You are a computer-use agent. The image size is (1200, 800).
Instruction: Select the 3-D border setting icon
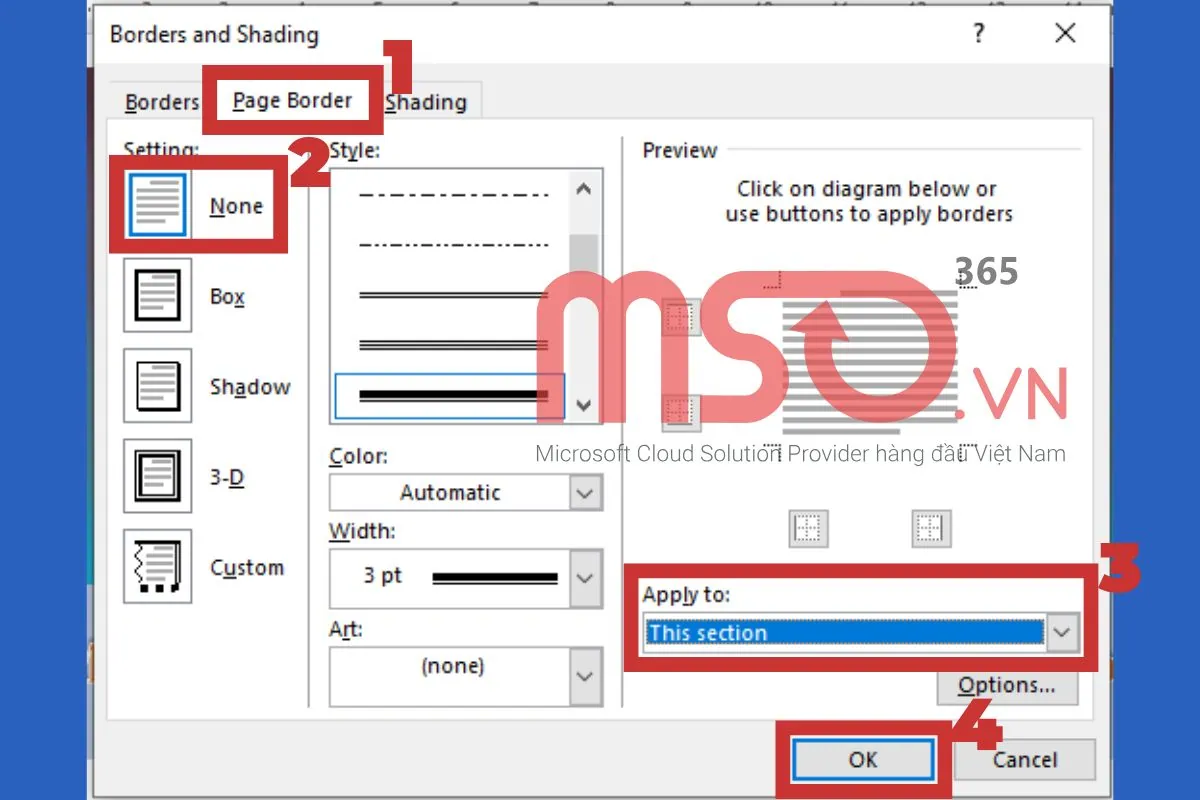click(157, 477)
